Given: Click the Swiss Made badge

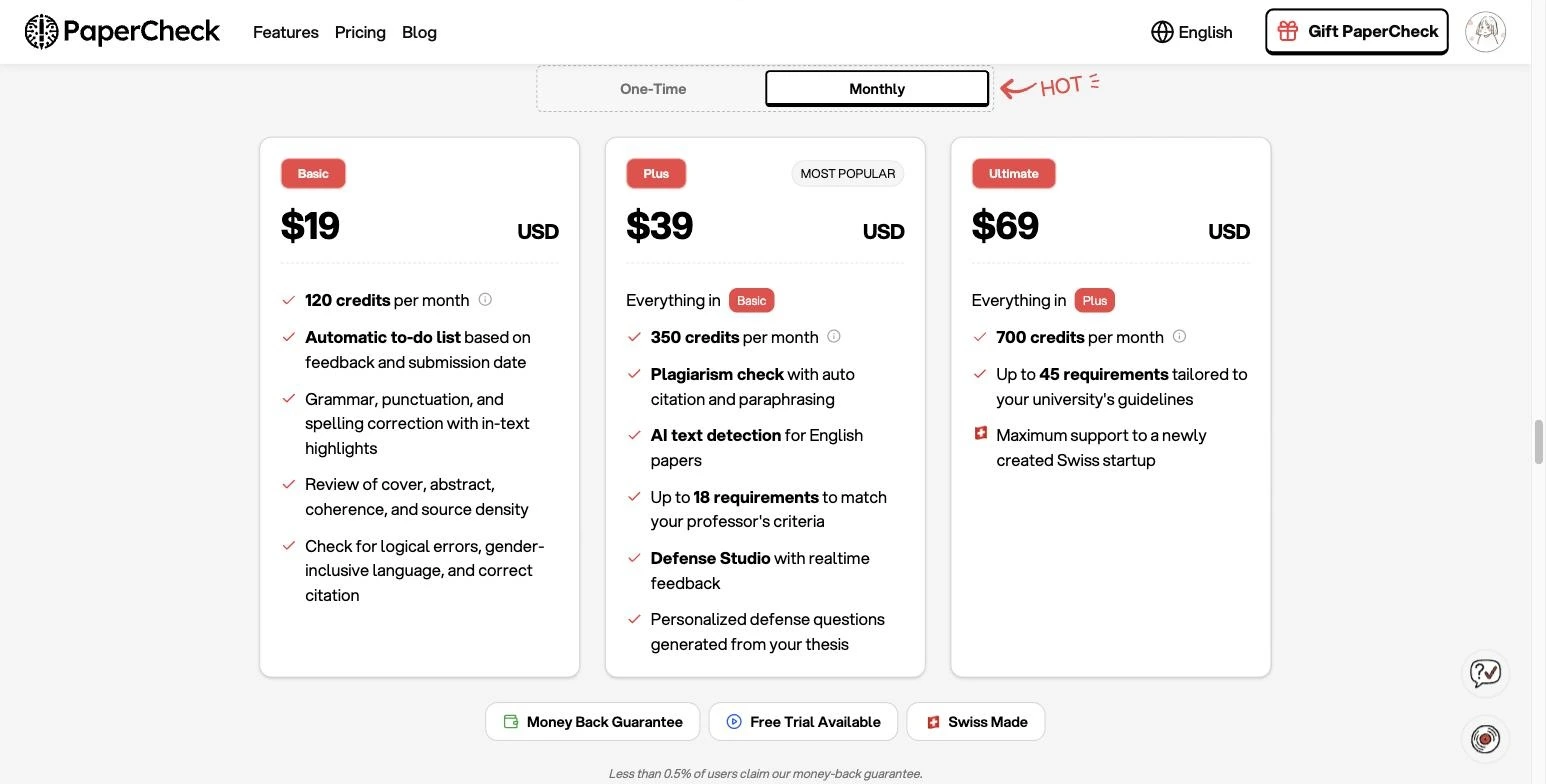Looking at the screenshot, I should (x=976, y=722).
